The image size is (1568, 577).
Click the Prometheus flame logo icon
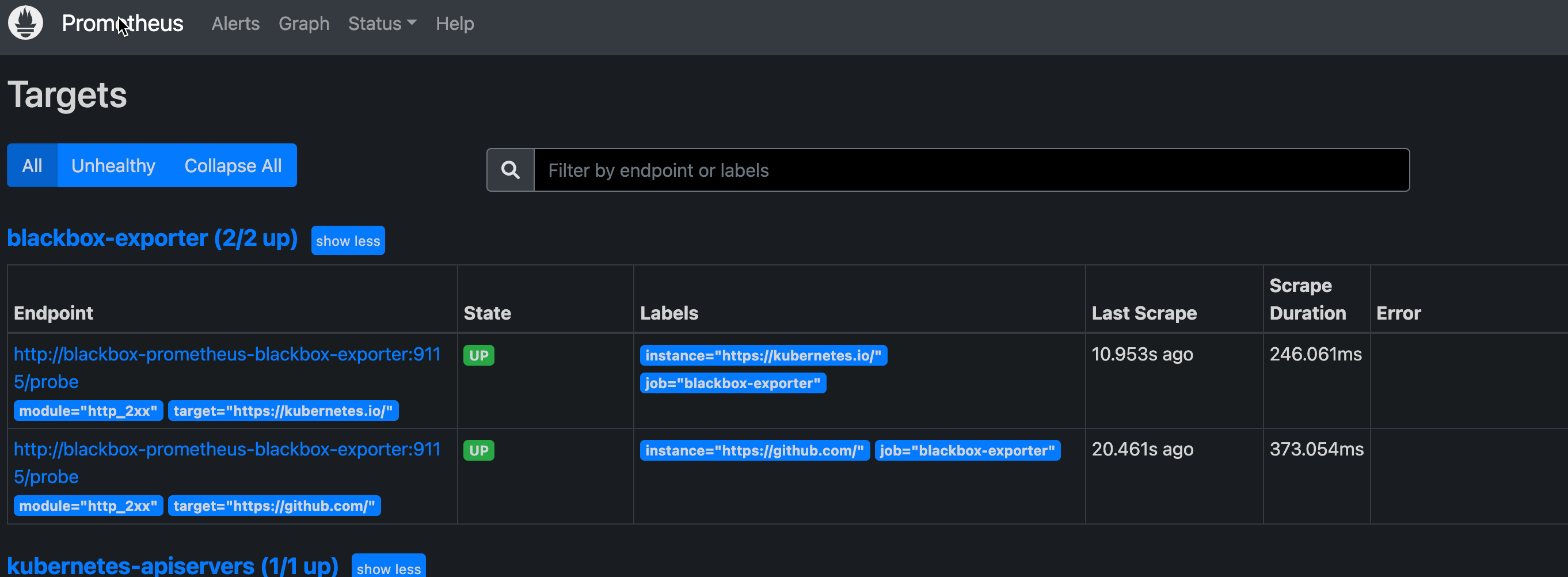[x=25, y=22]
